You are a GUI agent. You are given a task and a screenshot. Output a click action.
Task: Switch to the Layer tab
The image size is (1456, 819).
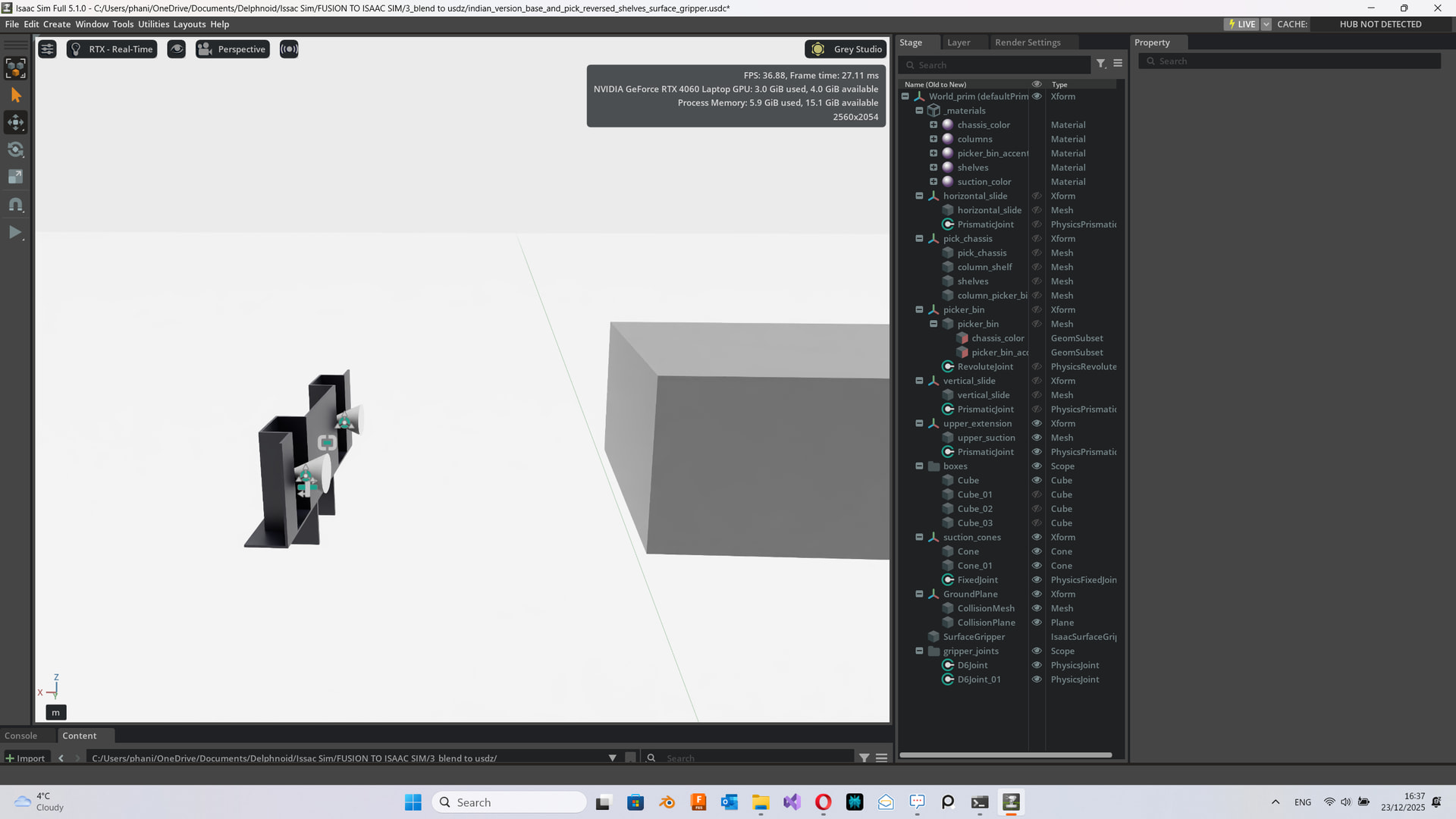(x=959, y=42)
